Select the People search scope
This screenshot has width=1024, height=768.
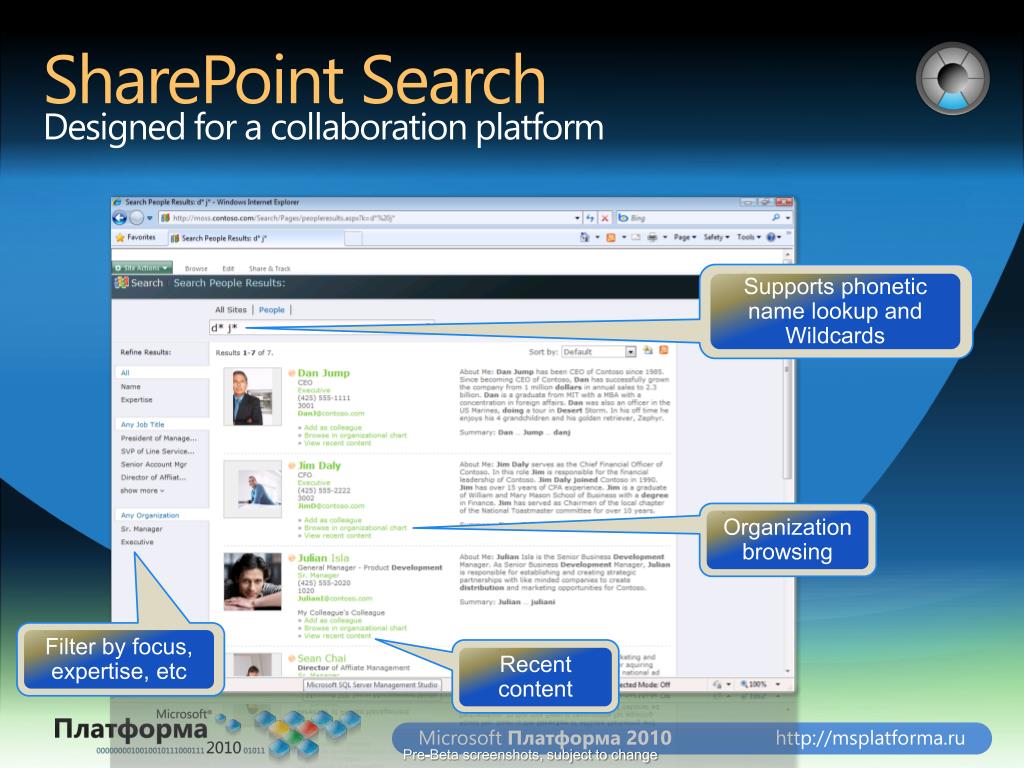click(272, 310)
